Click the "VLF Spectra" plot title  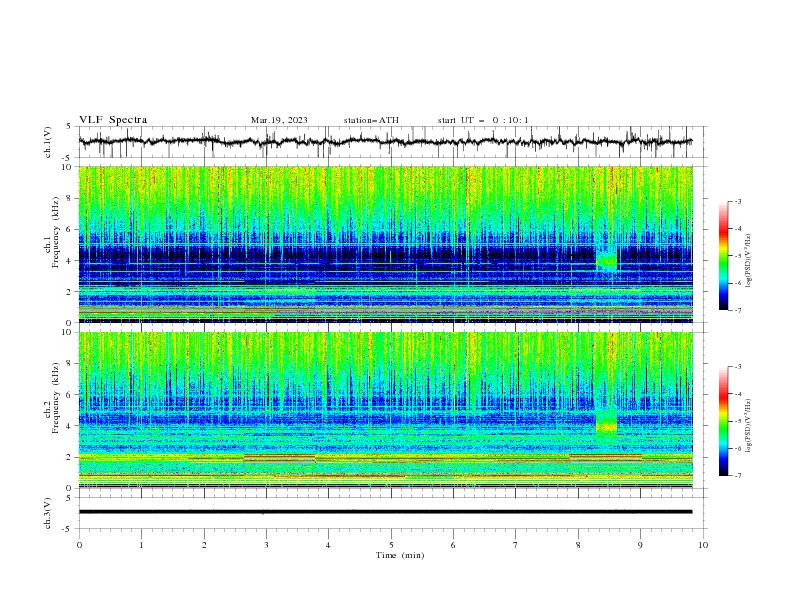pyautogui.click(x=113, y=120)
